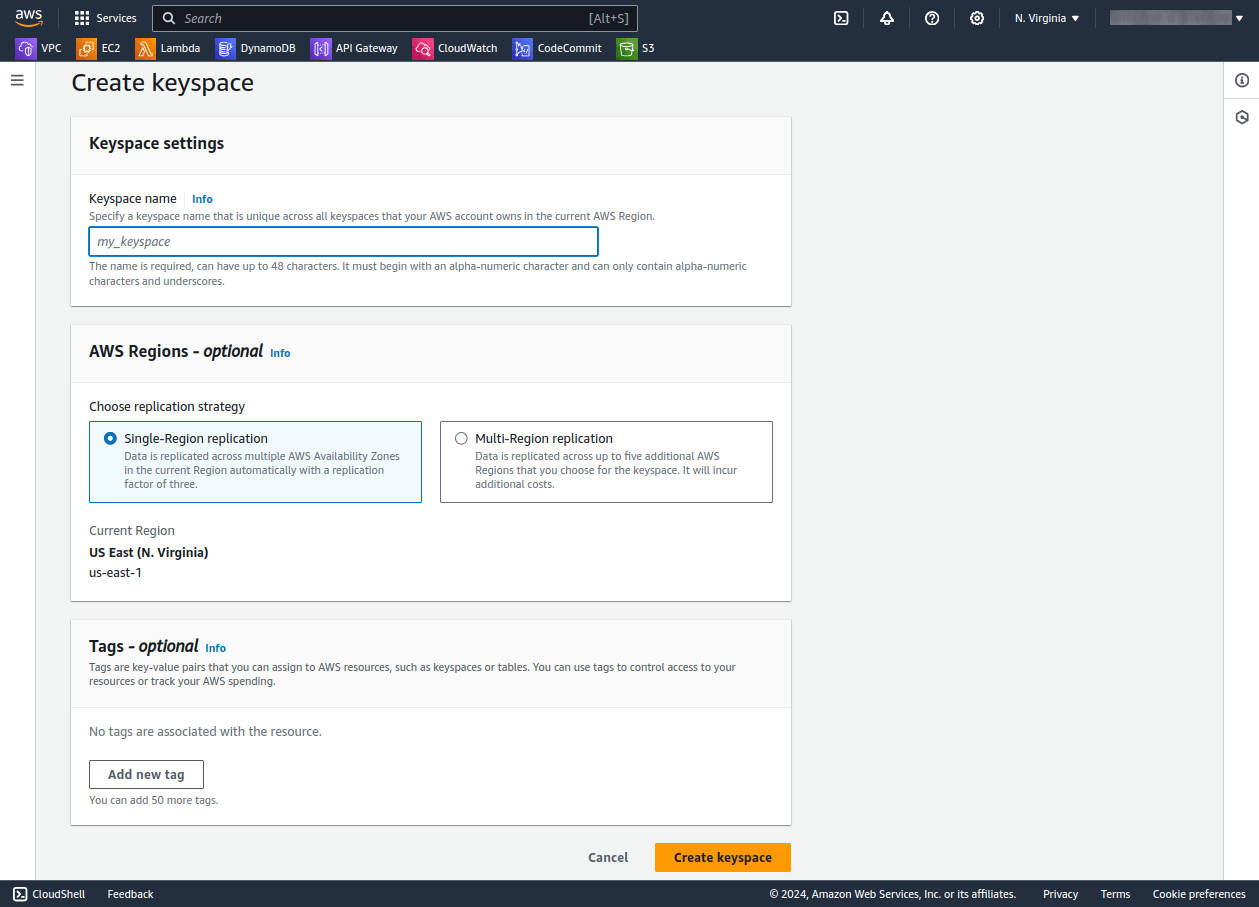
Task: Toggle the left navigation sidebar
Action: coord(17,80)
